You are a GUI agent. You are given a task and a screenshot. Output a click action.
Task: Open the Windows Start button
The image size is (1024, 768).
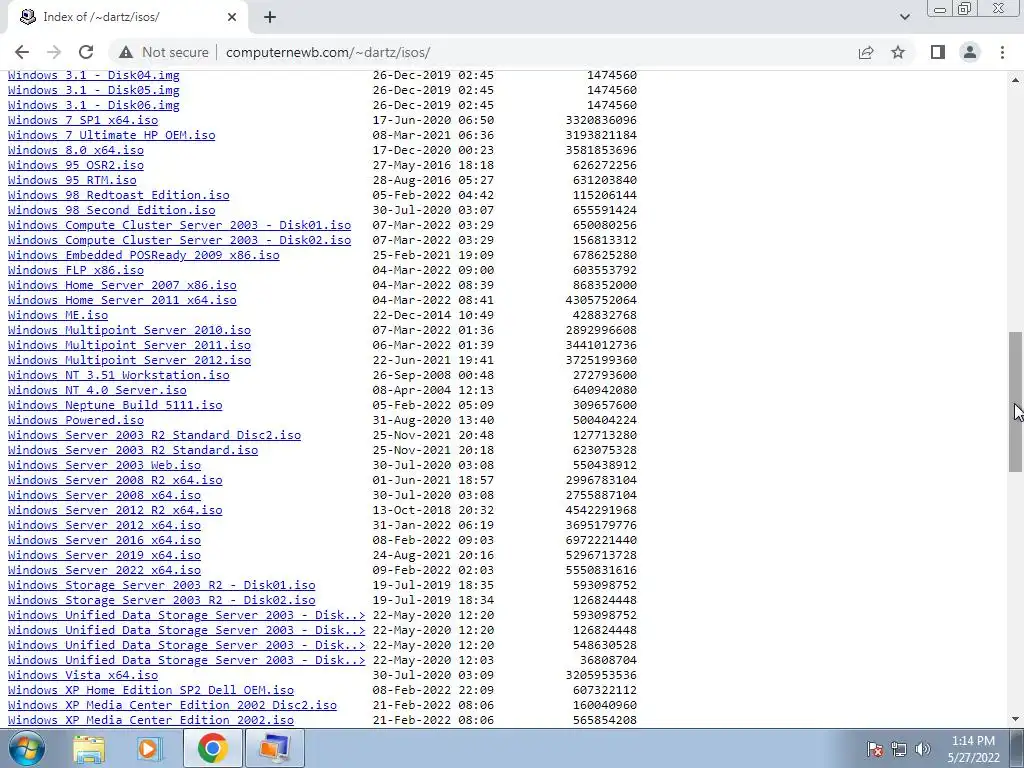click(x=27, y=748)
